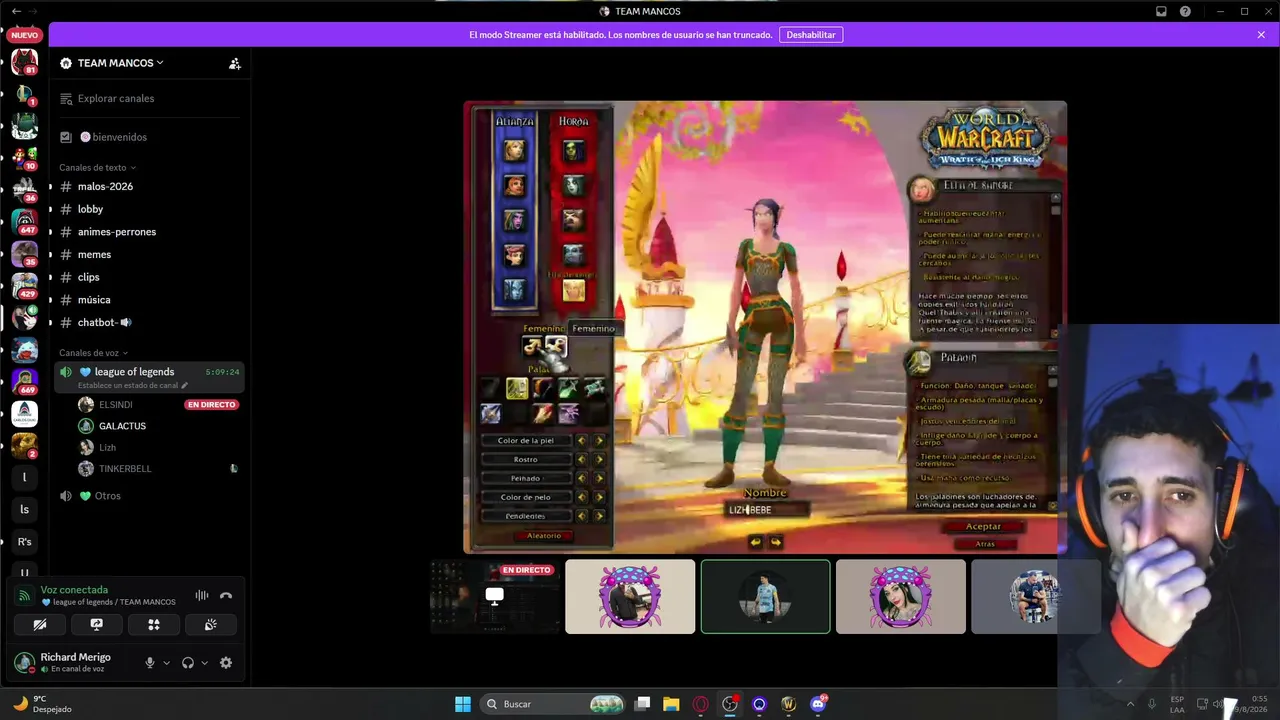The width and height of the screenshot is (1280, 720).
Task: Open noise suppression options next to Voz conectada
Action: pos(202,595)
